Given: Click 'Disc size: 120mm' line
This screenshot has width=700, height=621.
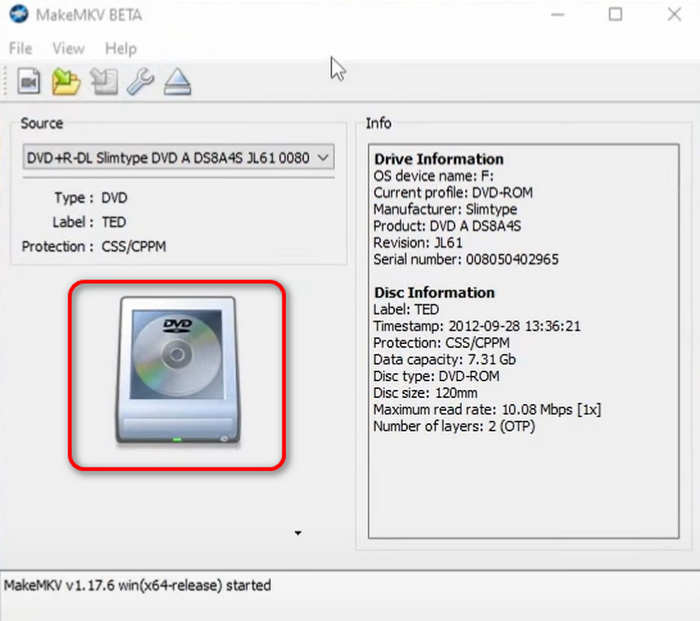Looking at the screenshot, I should [x=425, y=393].
